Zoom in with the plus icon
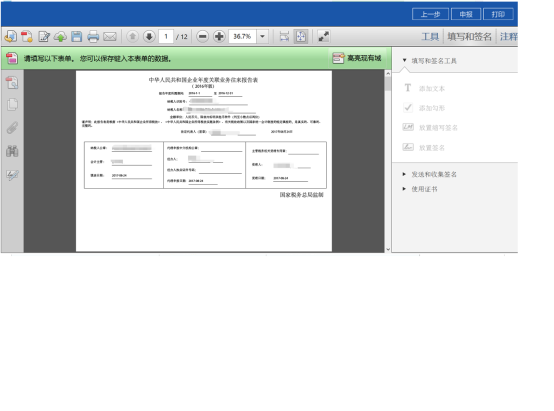 (x=219, y=36)
